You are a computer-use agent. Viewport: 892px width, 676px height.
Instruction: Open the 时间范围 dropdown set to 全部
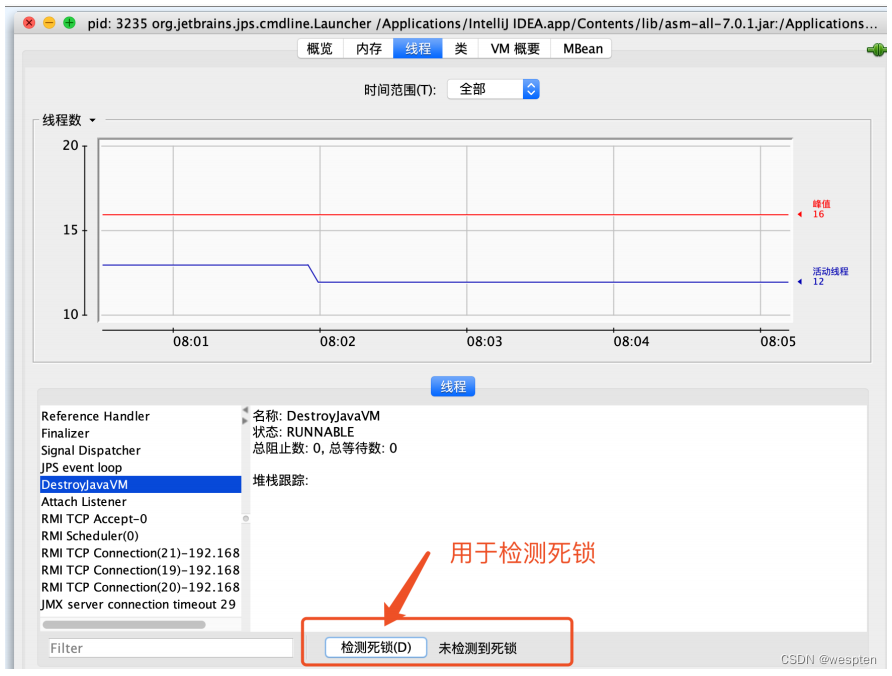coord(493,89)
